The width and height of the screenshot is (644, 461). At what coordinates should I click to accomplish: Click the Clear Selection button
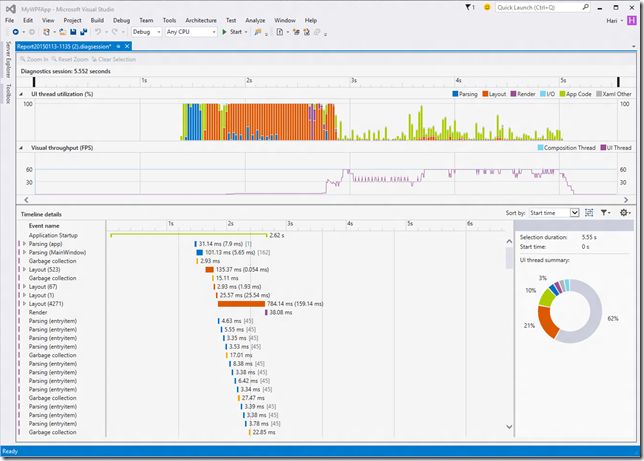point(113,59)
